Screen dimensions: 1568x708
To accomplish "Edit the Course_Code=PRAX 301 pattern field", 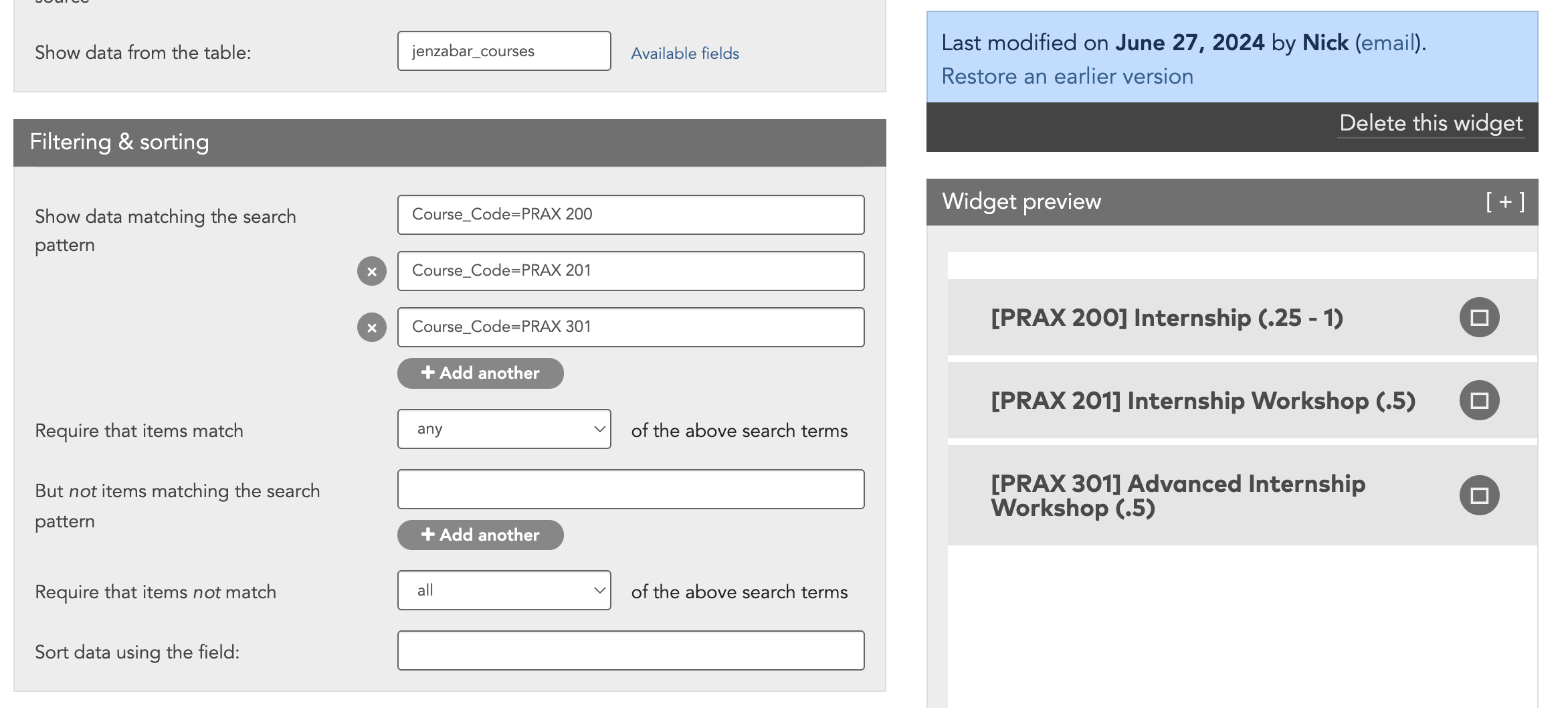I will coord(630,327).
